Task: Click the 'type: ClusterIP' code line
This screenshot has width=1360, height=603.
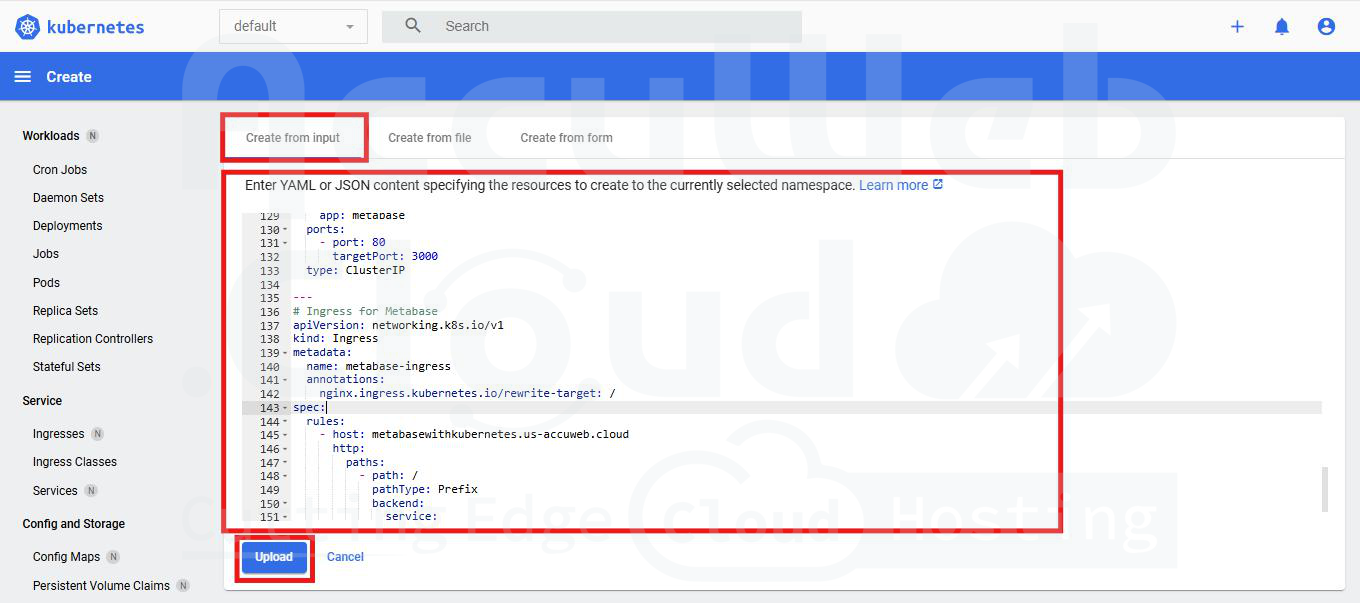Action: point(355,270)
